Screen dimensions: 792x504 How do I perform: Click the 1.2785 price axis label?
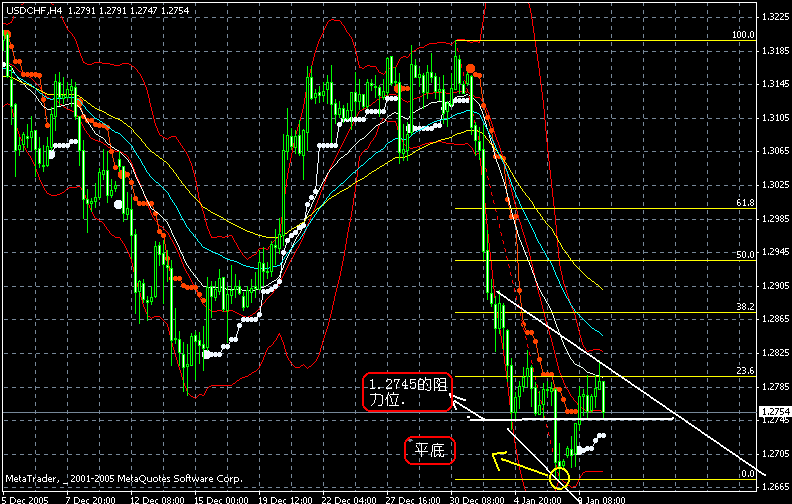click(x=775, y=387)
